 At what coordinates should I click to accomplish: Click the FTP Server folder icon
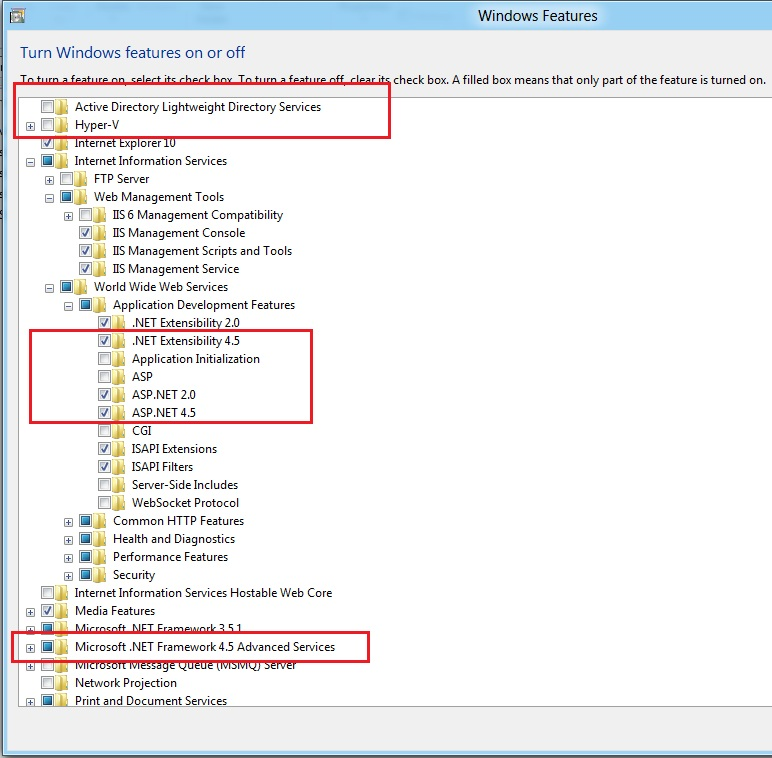click(82, 179)
